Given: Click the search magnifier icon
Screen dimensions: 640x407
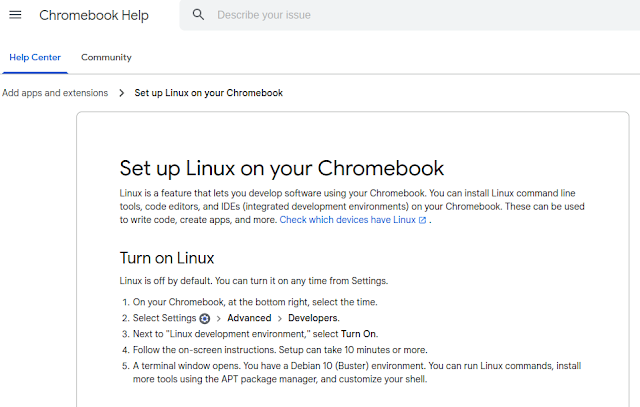Looking at the screenshot, I should (198, 15).
